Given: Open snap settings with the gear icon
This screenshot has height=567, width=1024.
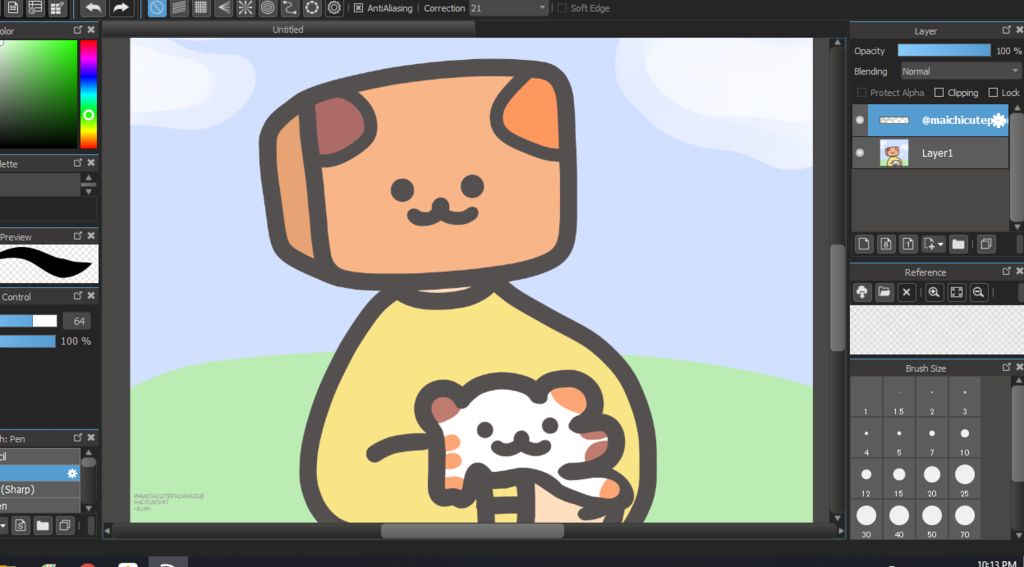Looking at the screenshot, I should click(334, 8).
